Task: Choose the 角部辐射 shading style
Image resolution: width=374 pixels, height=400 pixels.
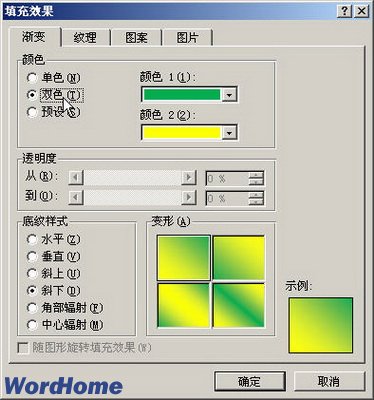Action: point(32,308)
